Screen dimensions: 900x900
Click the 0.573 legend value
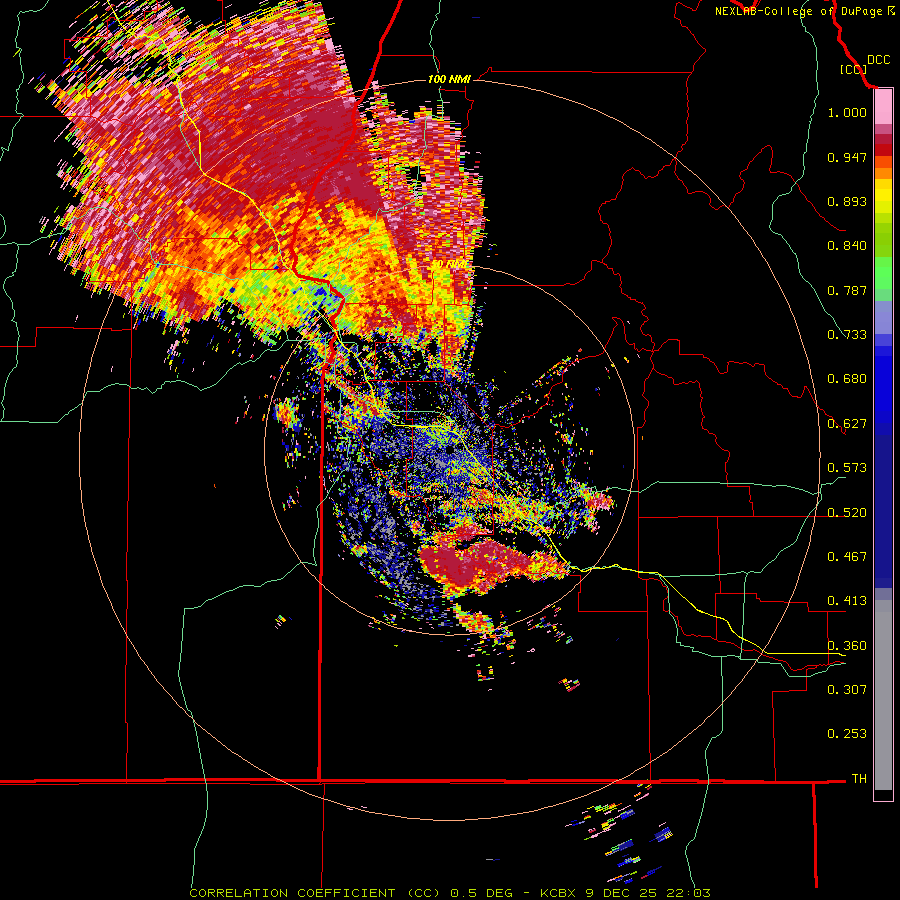pyautogui.click(x=847, y=468)
